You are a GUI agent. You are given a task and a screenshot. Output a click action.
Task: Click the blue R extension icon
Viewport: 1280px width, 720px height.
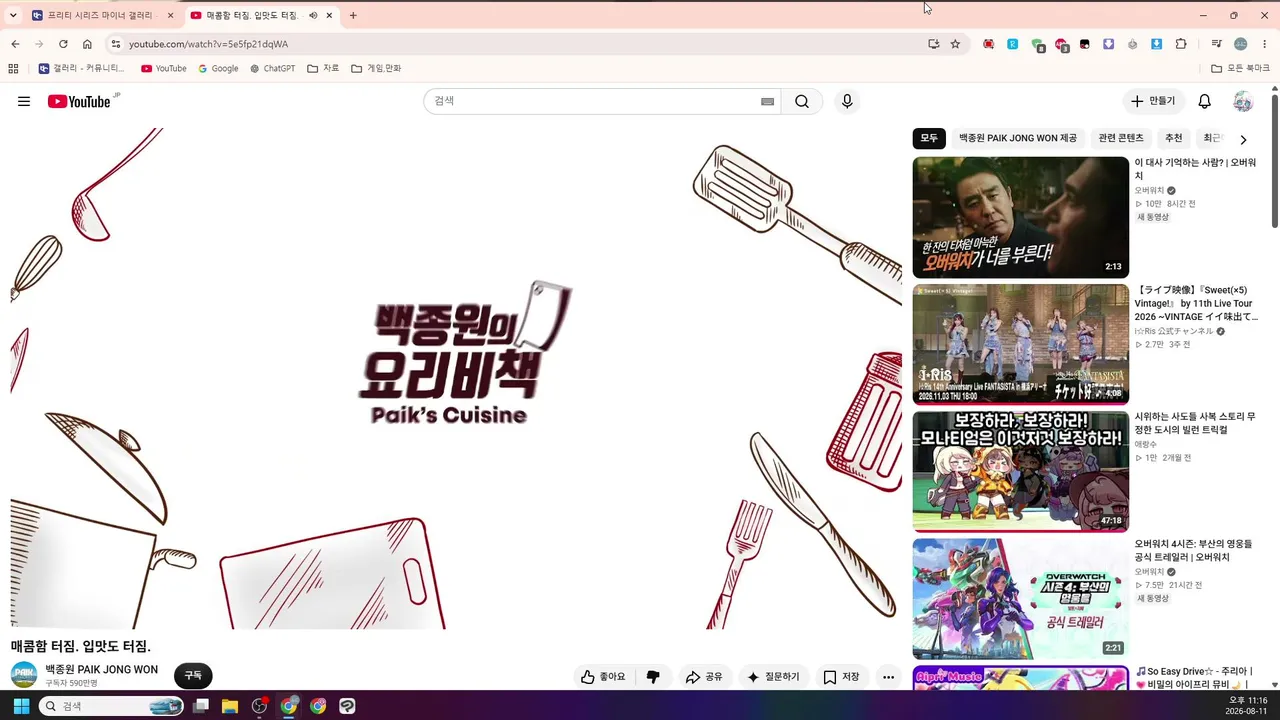point(1012,44)
